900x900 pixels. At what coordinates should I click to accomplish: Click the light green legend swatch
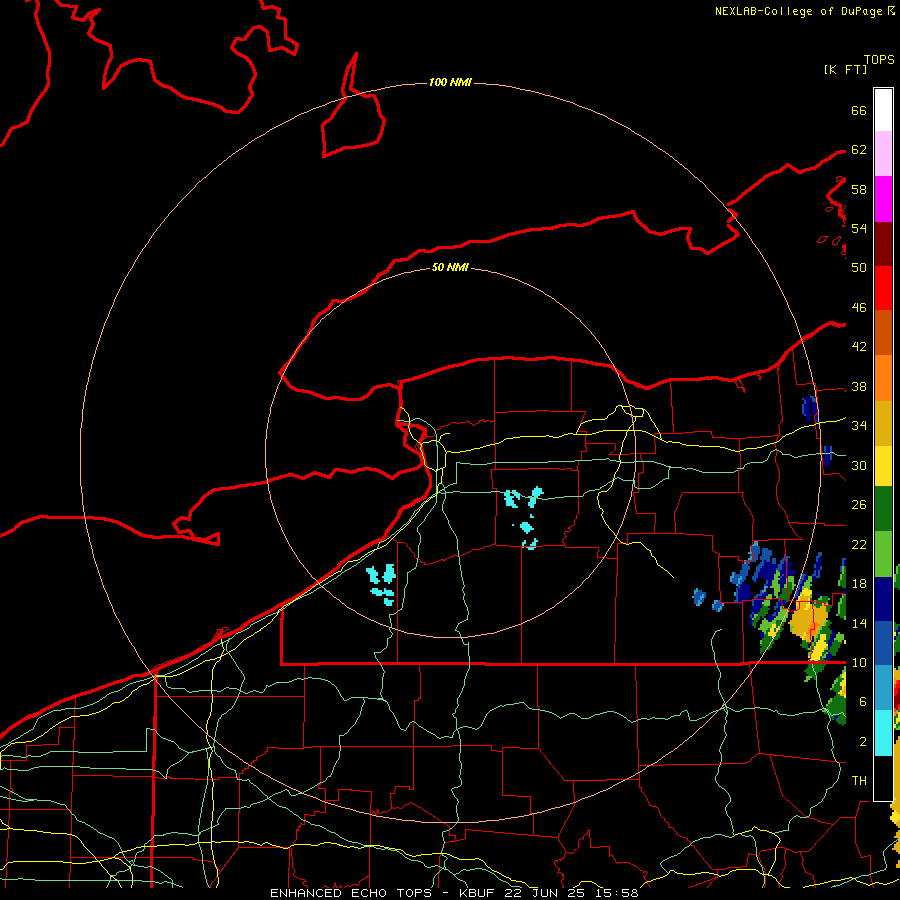tap(883, 554)
